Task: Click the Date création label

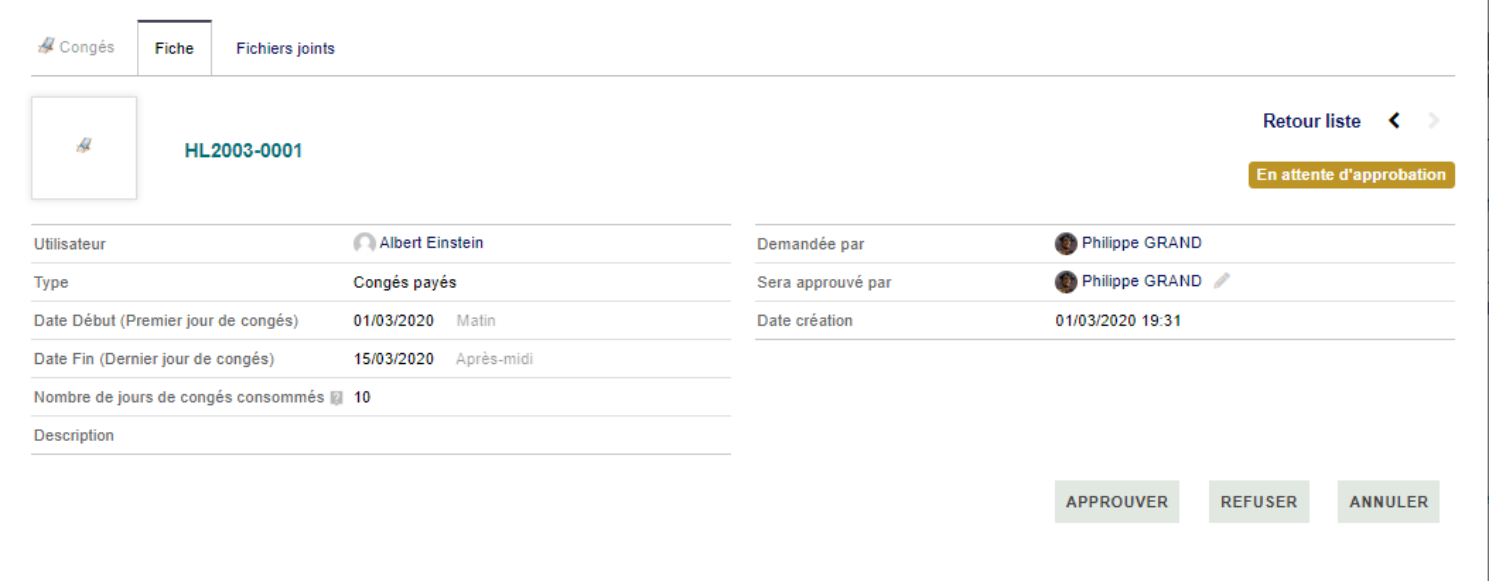Action: [x=805, y=321]
